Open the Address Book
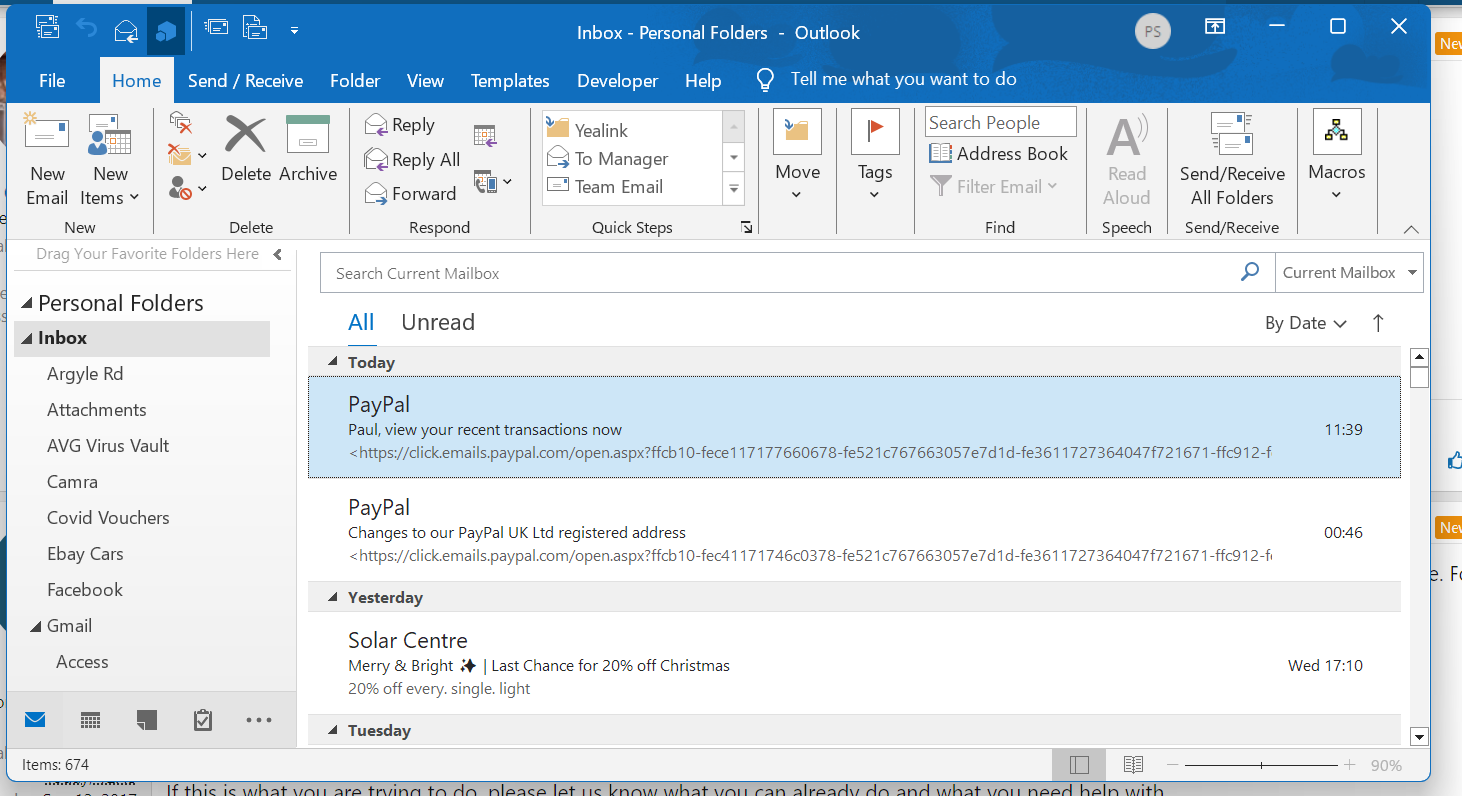This screenshot has width=1462, height=796. pos(999,154)
